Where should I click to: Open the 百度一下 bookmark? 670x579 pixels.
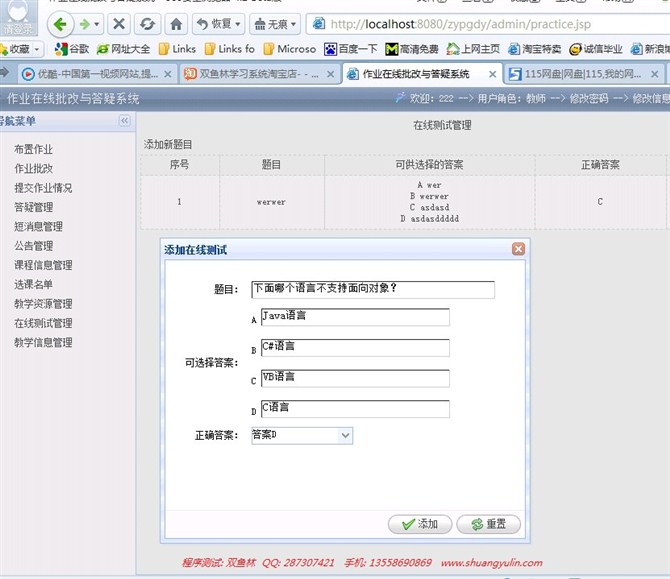coord(351,49)
